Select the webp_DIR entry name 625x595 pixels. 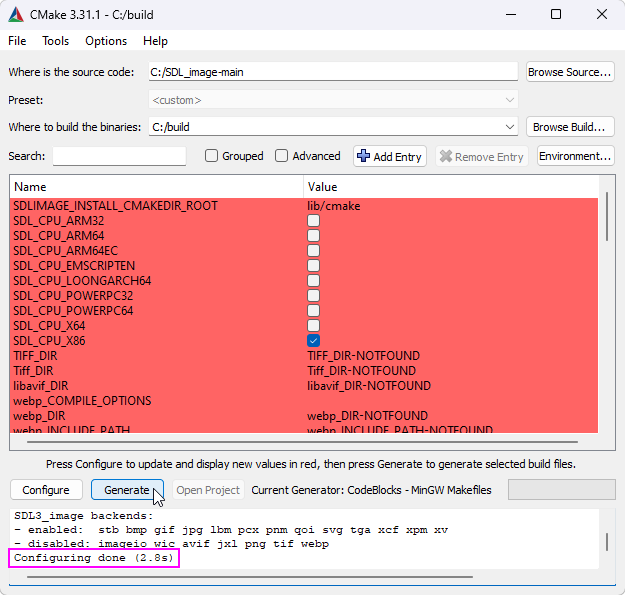pyautogui.click(x=39, y=416)
